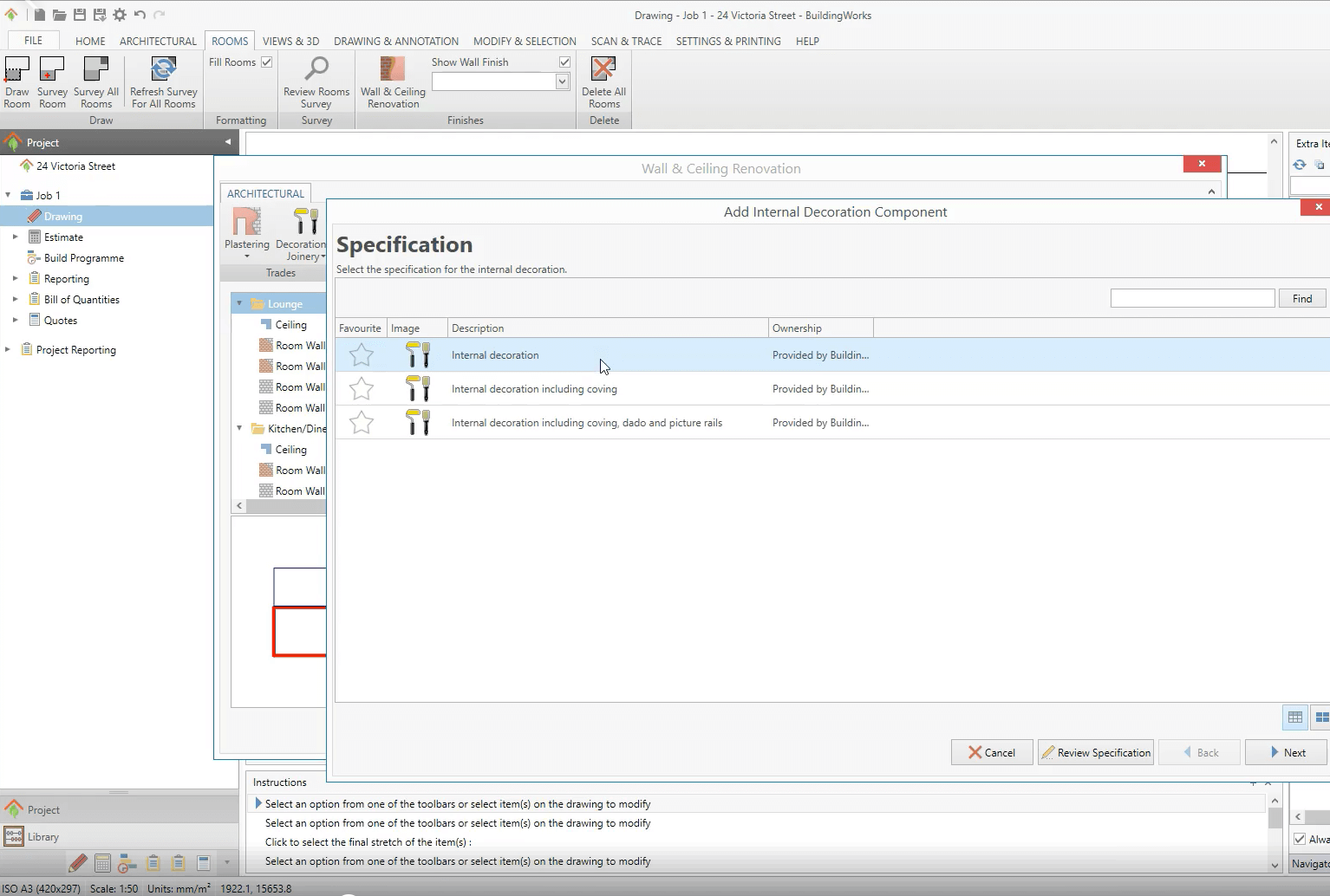Image resolution: width=1330 pixels, height=896 pixels.
Task: Click the Review Specification button
Action: 1095,752
